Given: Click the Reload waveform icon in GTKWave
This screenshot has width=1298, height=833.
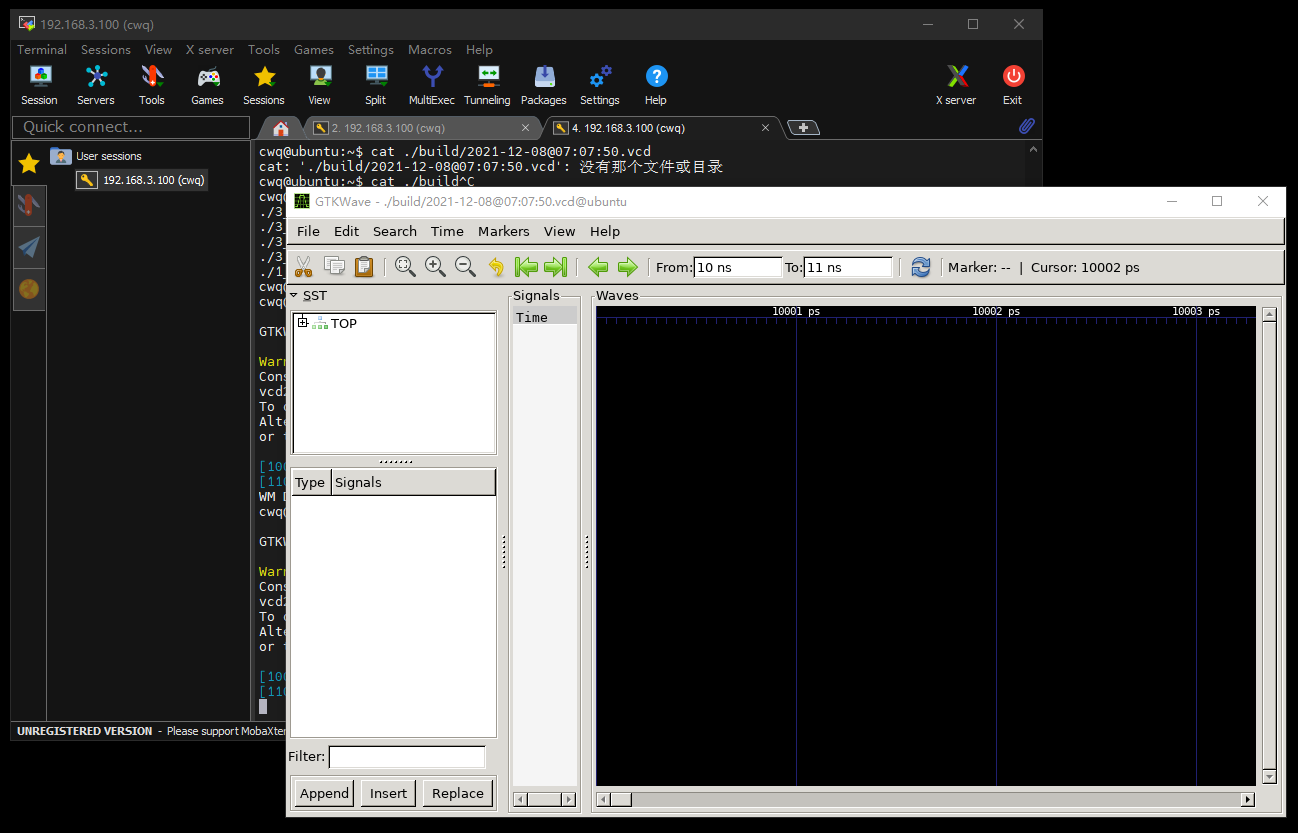Looking at the screenshot, I should (920, 266).
